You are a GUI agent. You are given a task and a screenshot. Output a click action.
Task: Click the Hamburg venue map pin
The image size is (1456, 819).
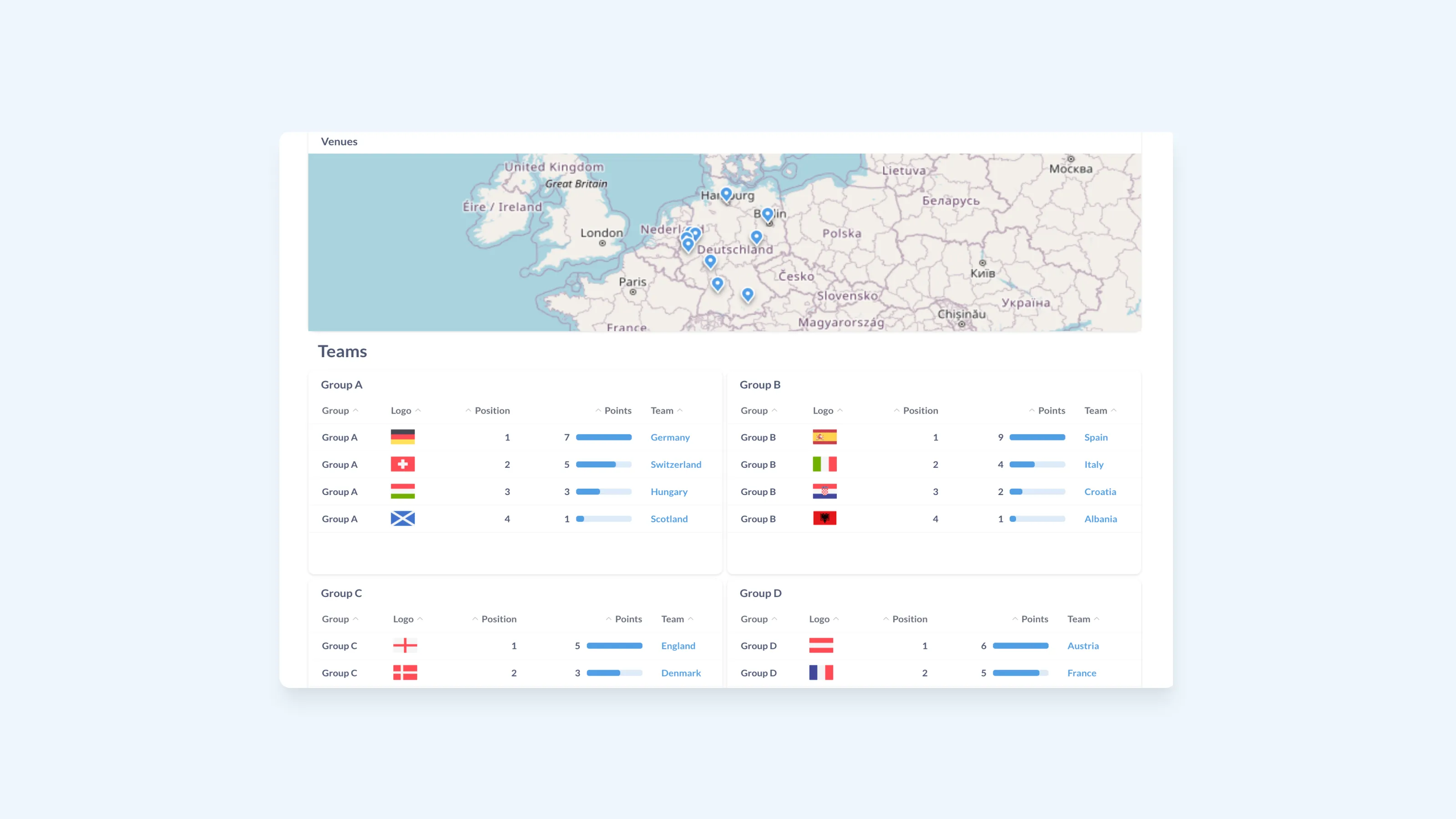(726, 194)
